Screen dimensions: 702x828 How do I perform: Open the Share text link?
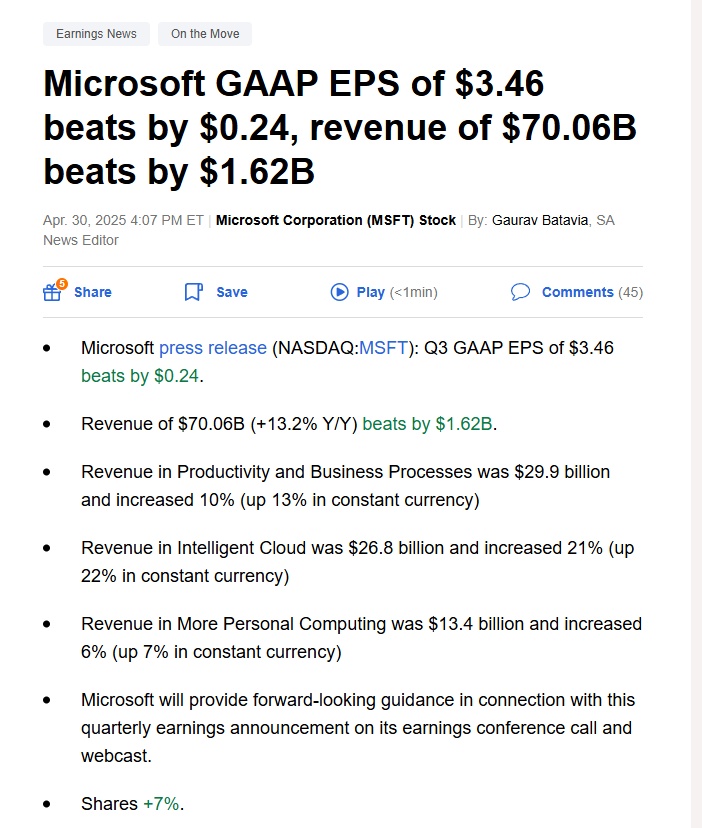[x=93, y=292]
